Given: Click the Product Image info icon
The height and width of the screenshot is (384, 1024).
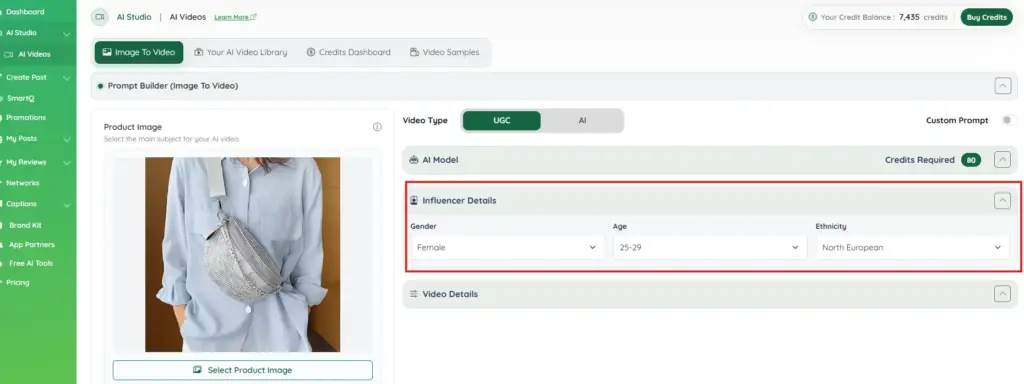Looking at the screenshot, I should coord(377,127).
